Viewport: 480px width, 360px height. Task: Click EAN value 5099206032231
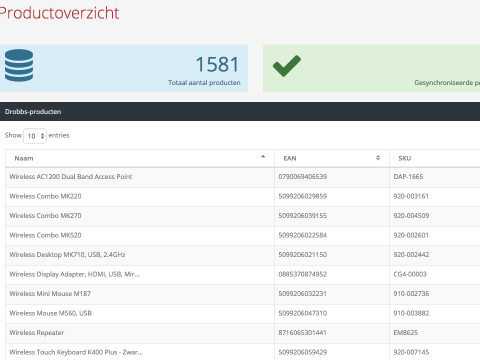(x=303, y=294)
